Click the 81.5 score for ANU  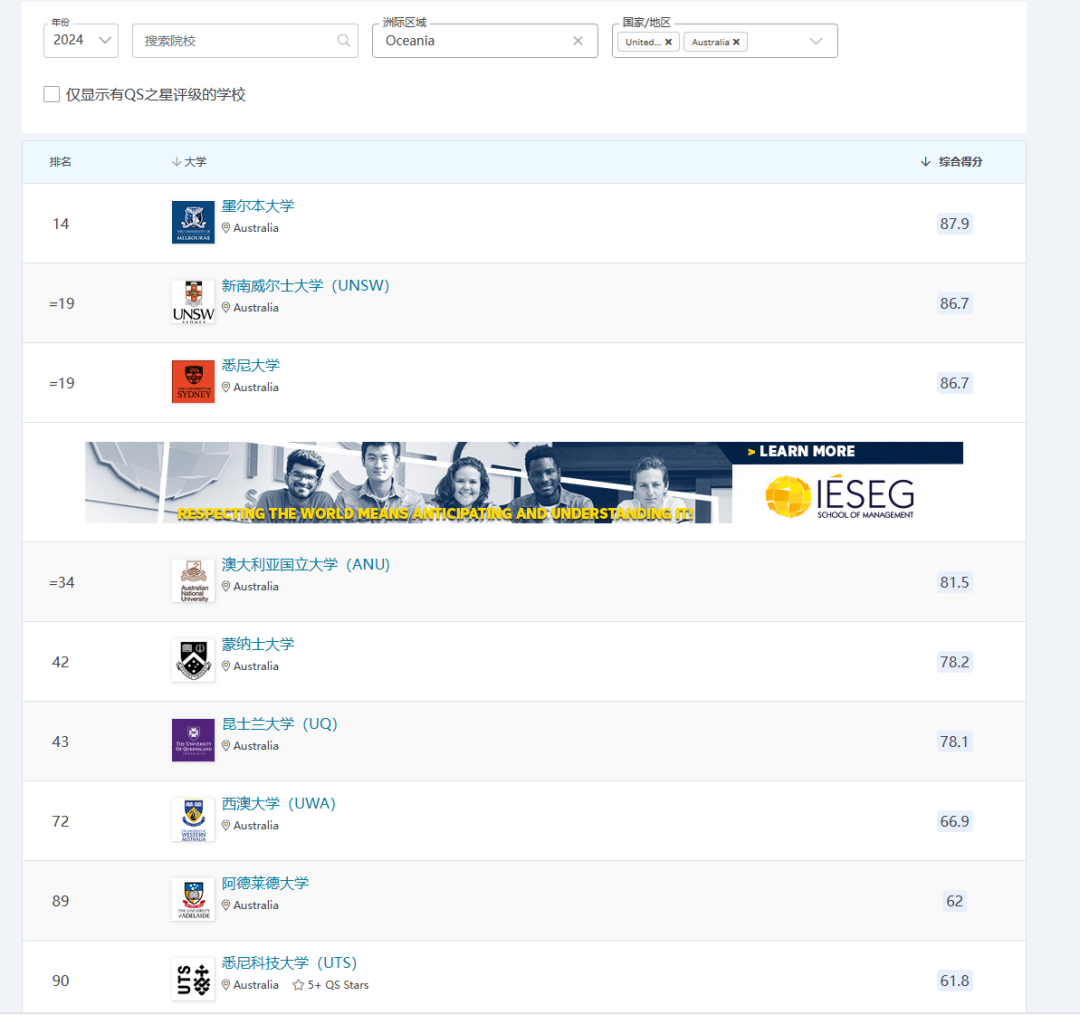click(x=955, y=583)
